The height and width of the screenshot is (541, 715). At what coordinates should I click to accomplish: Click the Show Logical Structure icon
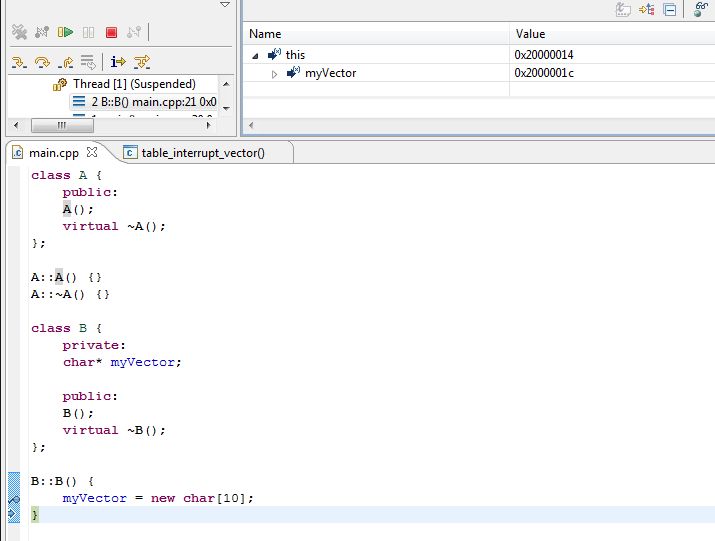(x=647, y=10)
